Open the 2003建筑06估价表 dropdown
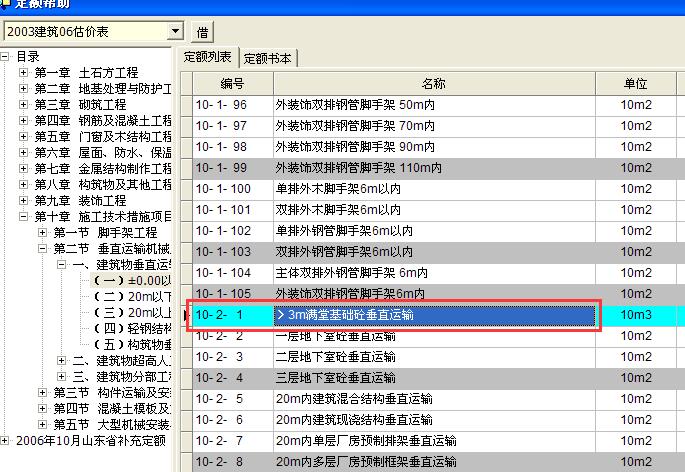 (175, 31)
